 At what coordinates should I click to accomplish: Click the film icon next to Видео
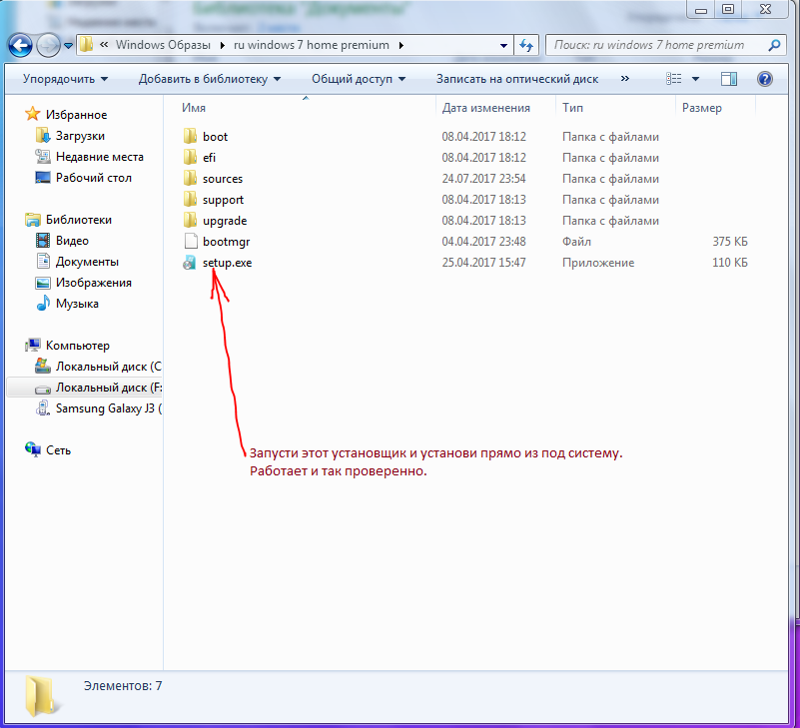[x=43, y=240]
